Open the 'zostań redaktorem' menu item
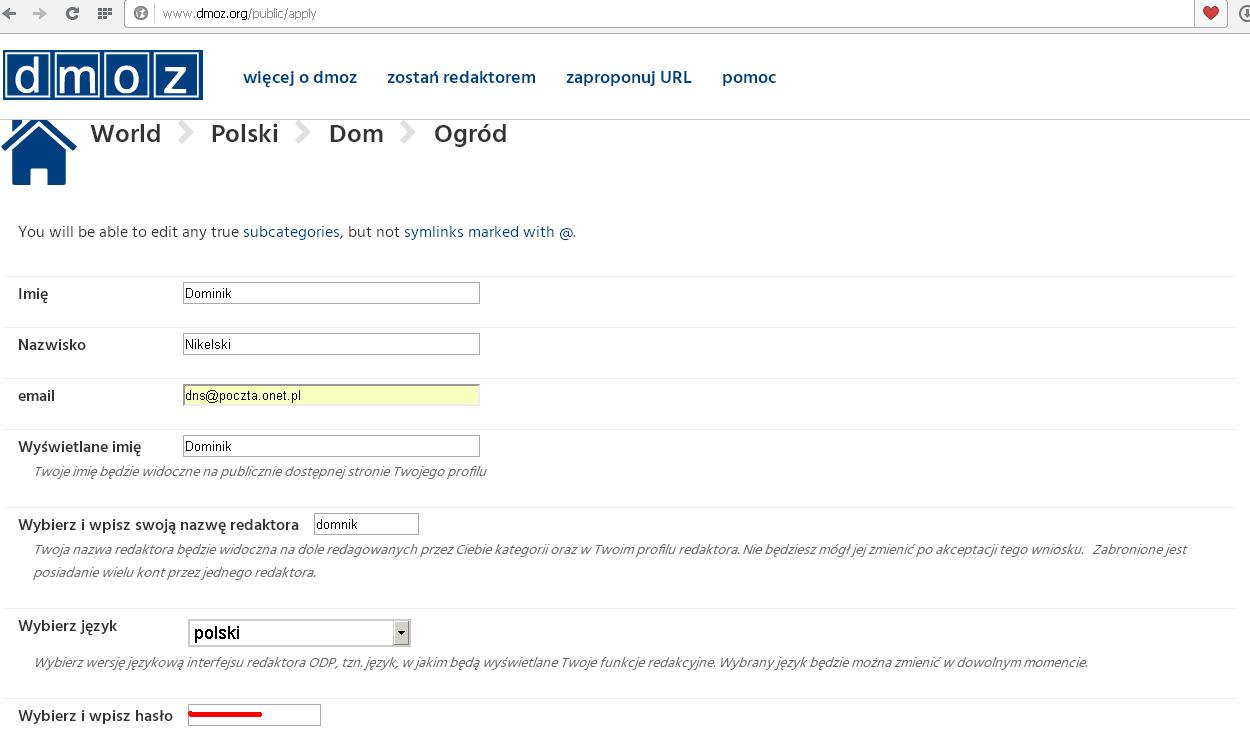The width and height of the screenshot is (1250, 733). (461, 77)
